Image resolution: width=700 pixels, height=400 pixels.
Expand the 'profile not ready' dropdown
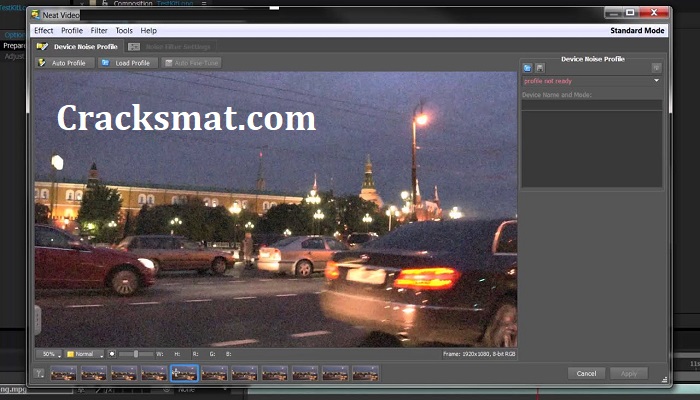point(592,81)
